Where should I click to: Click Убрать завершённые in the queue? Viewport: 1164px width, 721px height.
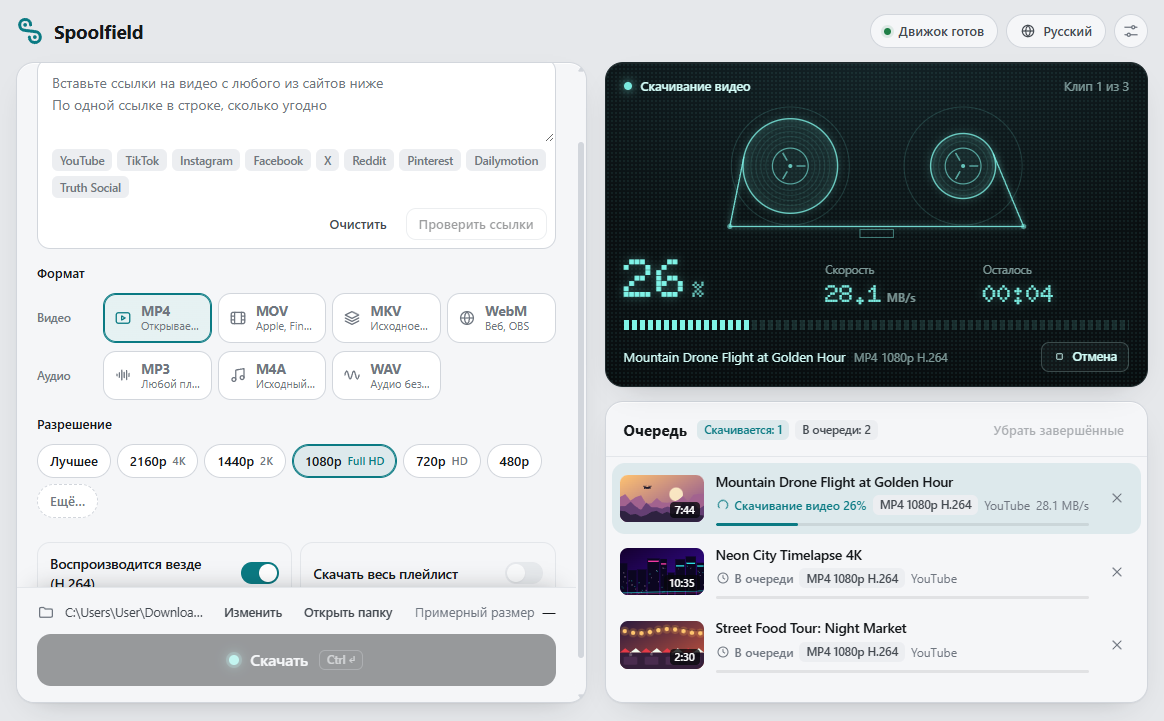1058,430
